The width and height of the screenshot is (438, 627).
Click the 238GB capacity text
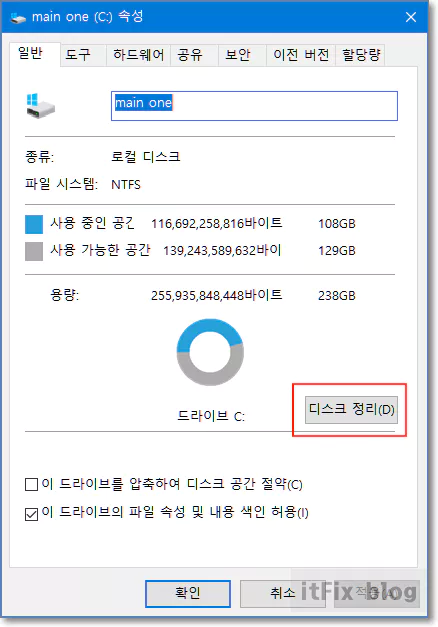tap(337, 296)
